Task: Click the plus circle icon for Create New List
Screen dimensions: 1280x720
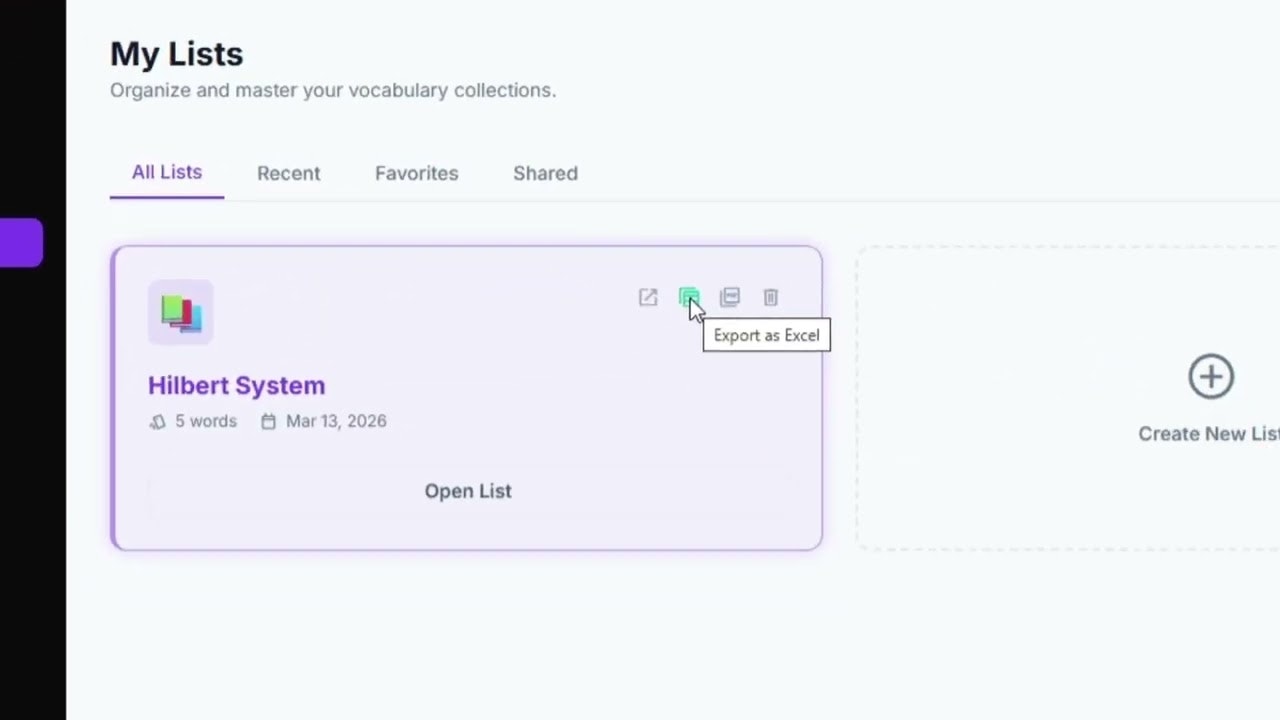Action: [1211, 377]
